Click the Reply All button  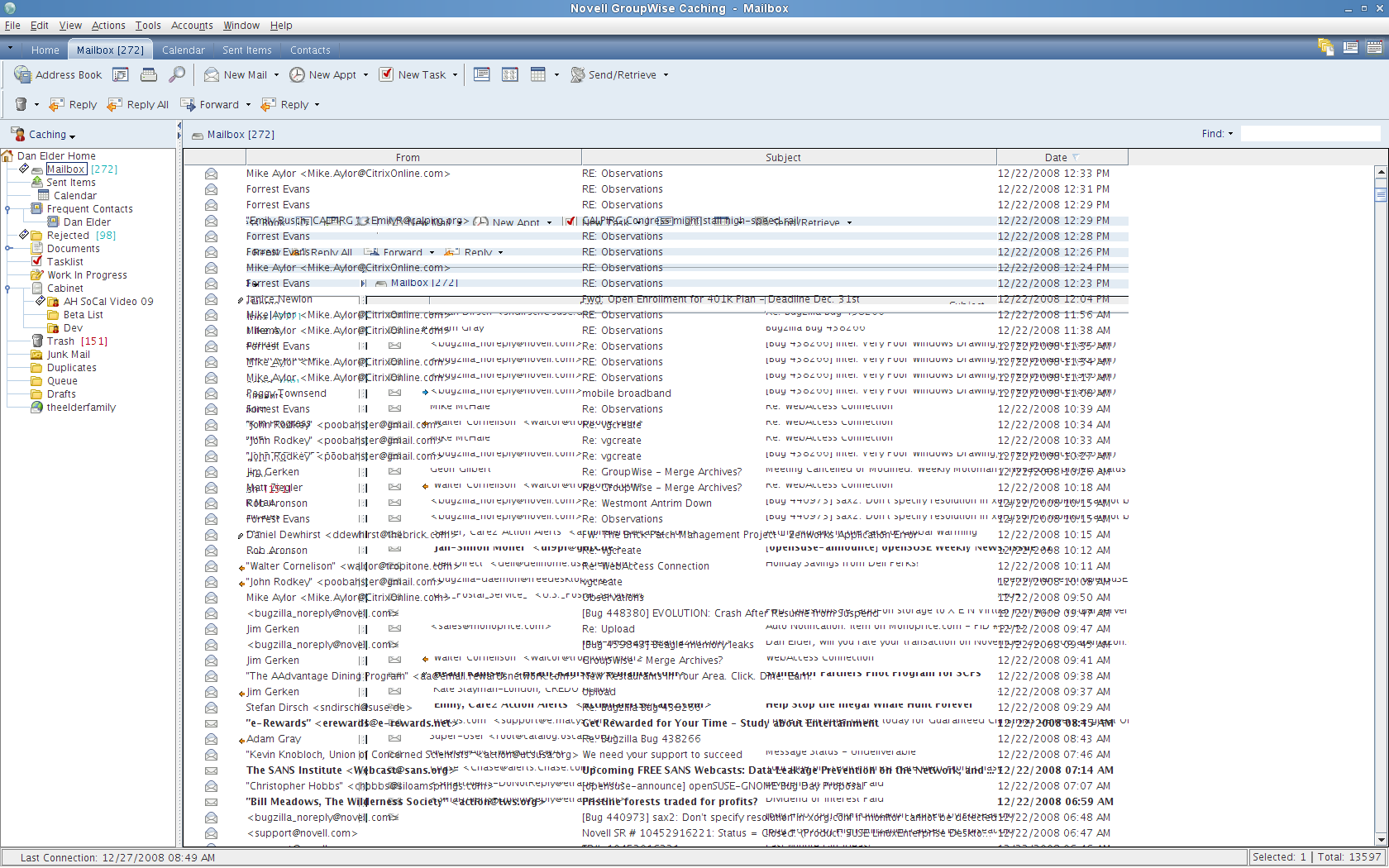pos(138,105)
